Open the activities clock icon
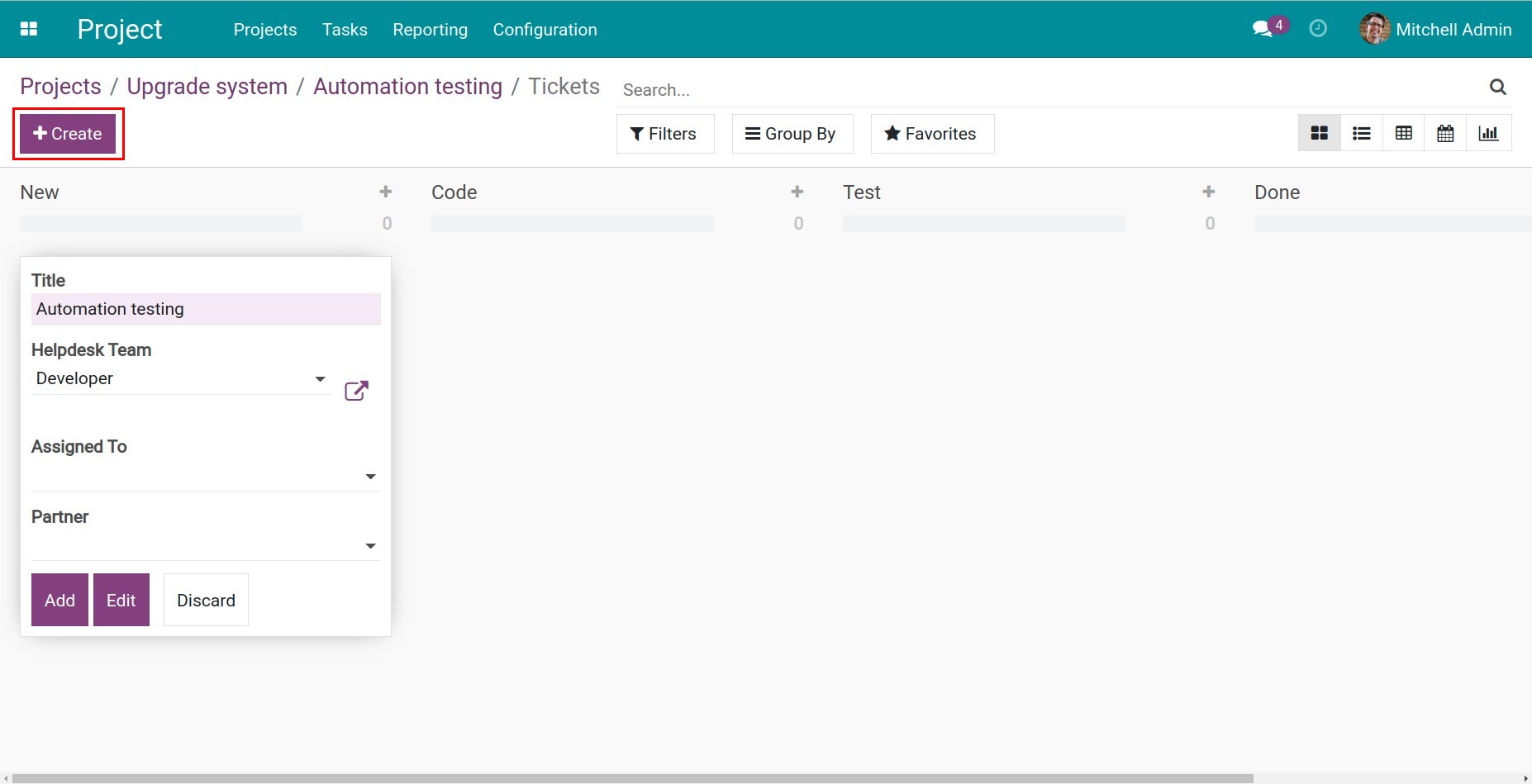 (x=1317, y=28)
